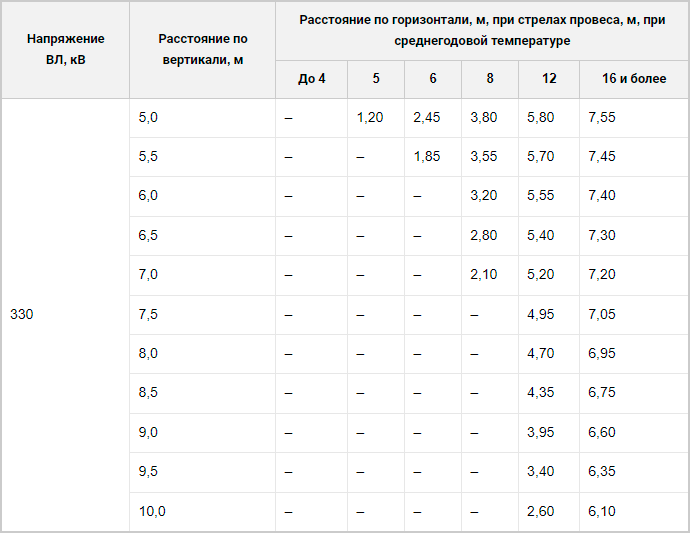The width and height of the screenshot is (690, 533).
Task: Click the value 1,20 cell
Action: pyautogui.click(x=376, y=118)
